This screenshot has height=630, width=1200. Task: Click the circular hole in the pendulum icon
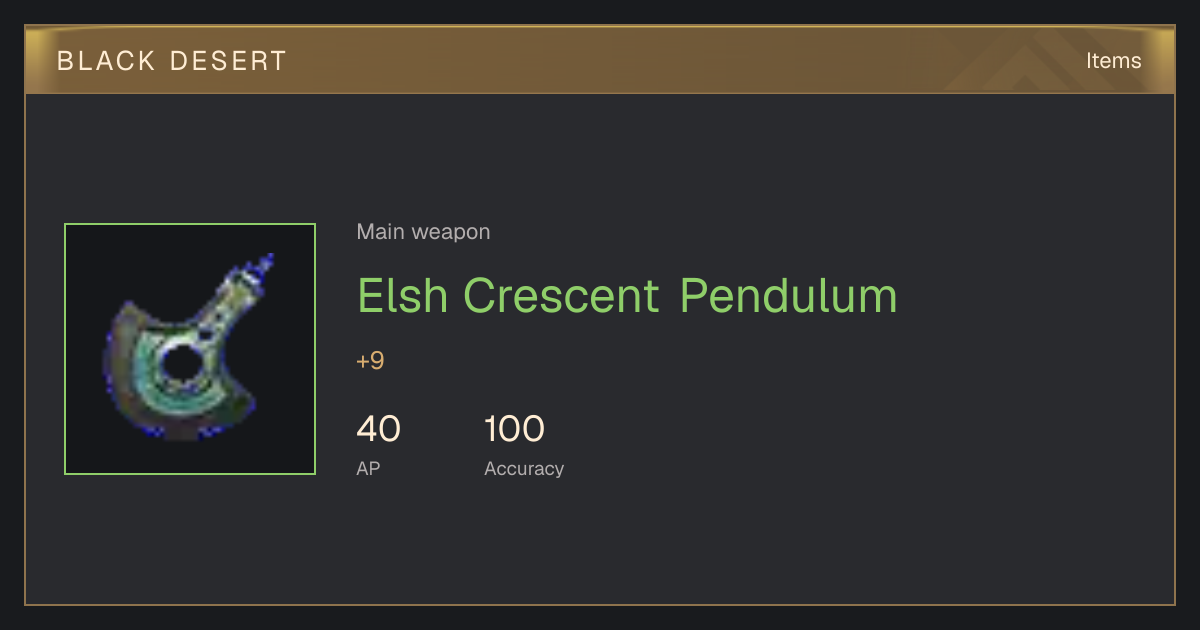click(x=182, y=363)
